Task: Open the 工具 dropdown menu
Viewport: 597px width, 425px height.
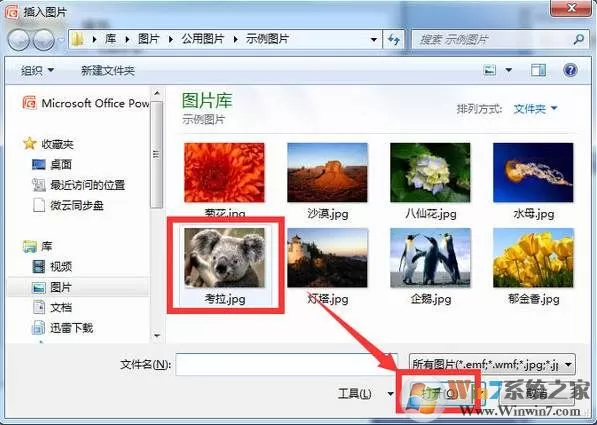Action: click(366, 393)
